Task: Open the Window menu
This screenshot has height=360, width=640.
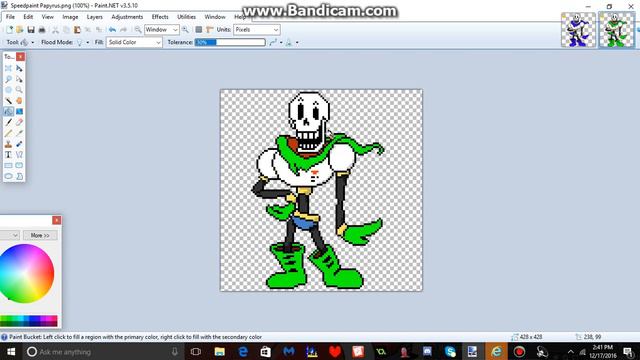Action: 215,17
